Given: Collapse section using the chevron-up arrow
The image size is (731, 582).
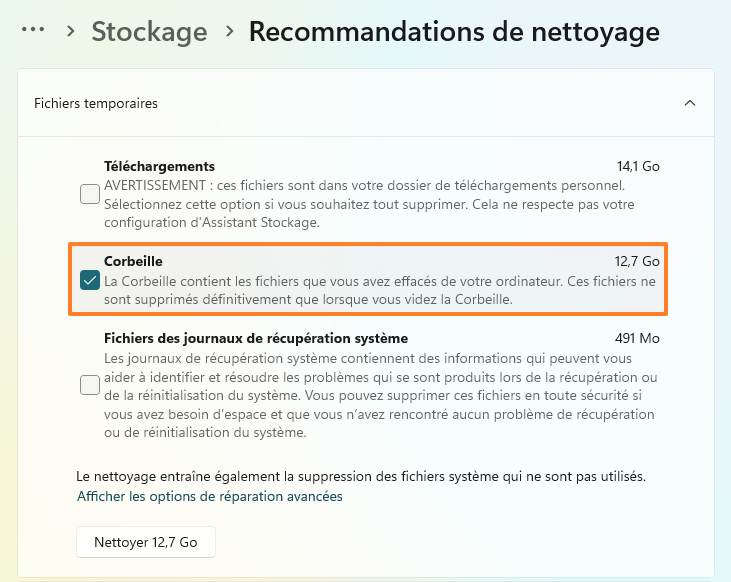Looking at the screenshot, I should click(x=689, y=103).
